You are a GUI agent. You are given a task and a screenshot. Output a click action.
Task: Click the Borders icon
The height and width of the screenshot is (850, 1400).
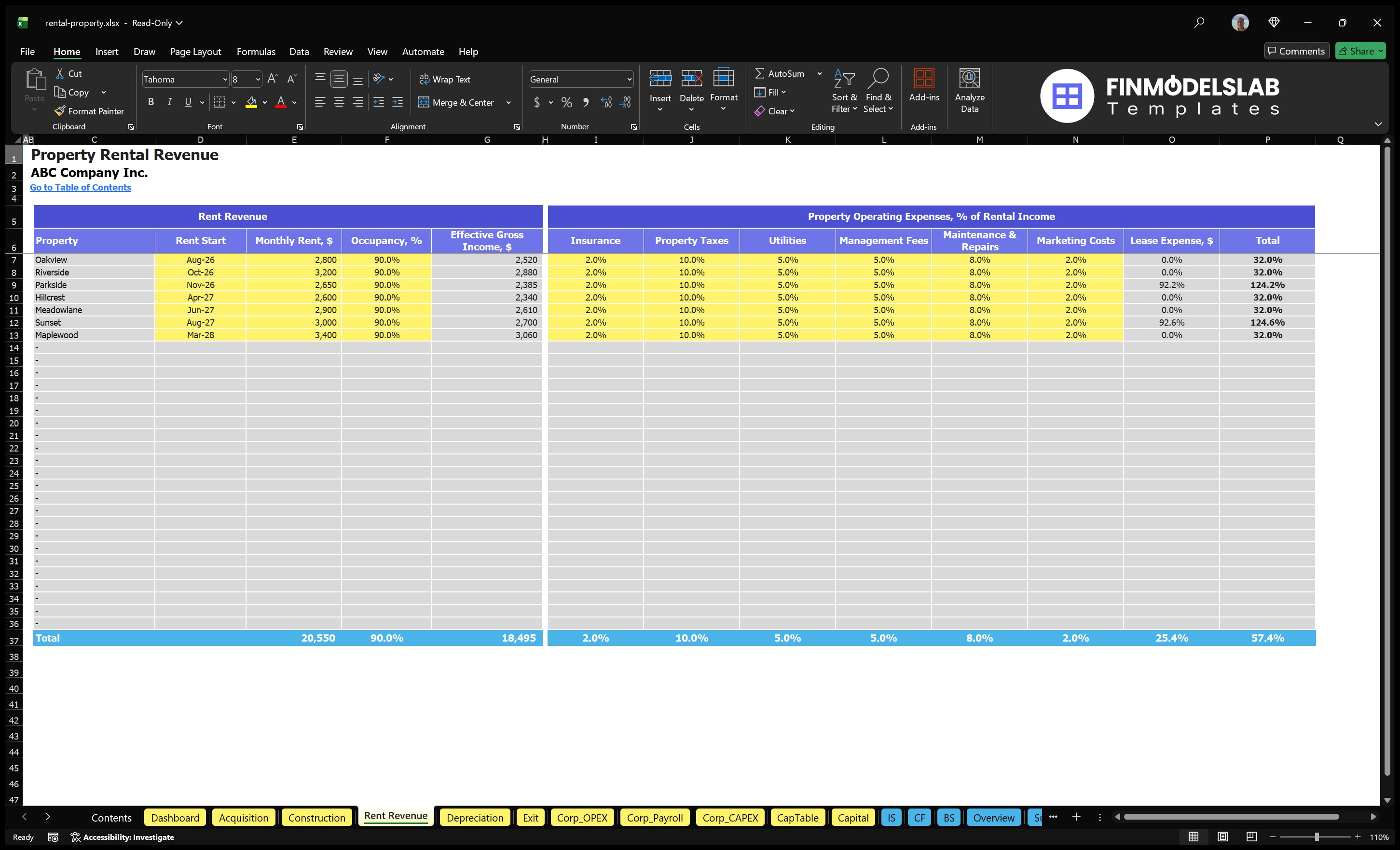pos(220,102)
